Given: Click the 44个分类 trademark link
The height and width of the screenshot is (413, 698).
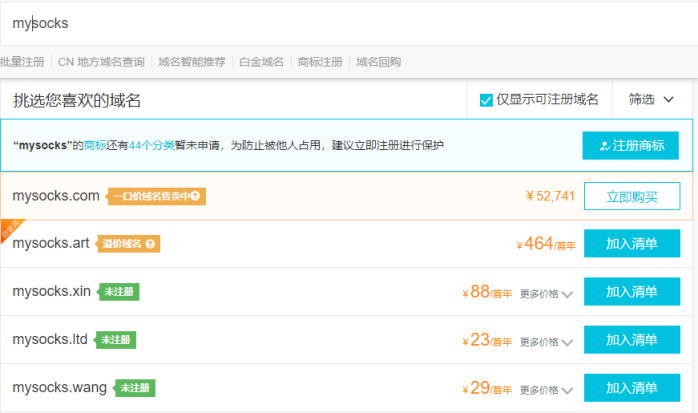Looking at the screenshot, I should point(151,146).
